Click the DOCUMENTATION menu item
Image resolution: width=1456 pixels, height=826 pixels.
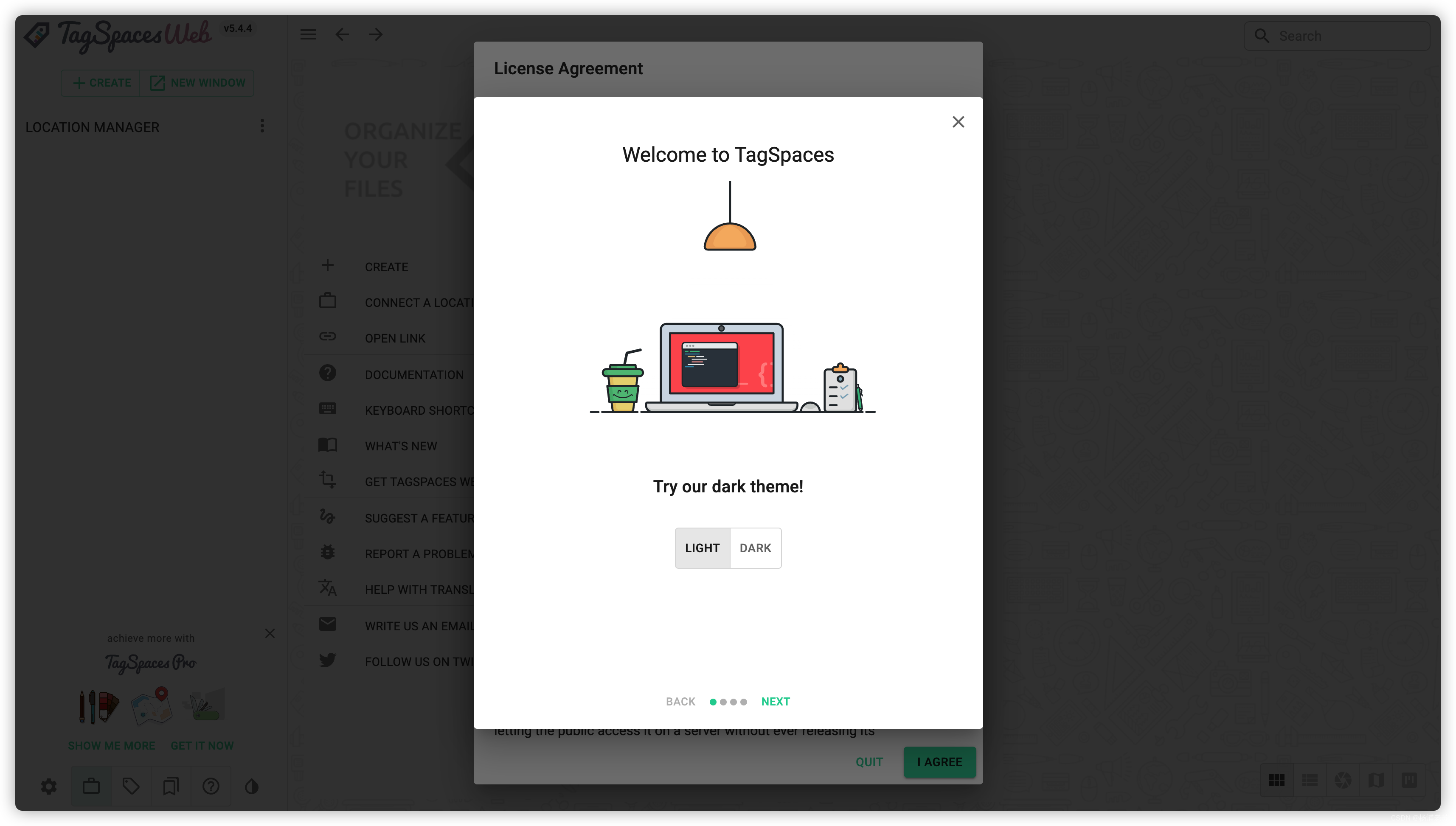[x=414, y=374]
